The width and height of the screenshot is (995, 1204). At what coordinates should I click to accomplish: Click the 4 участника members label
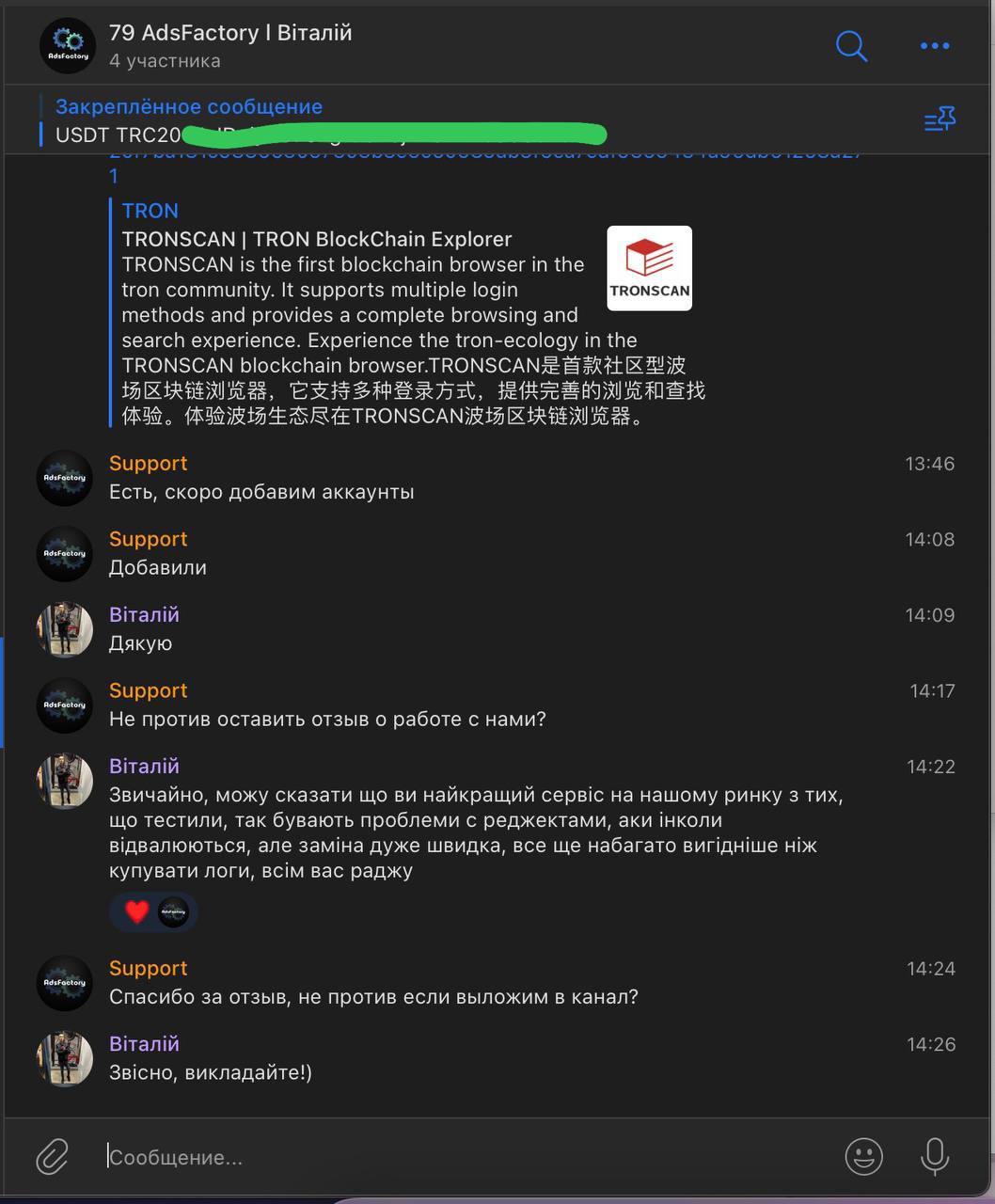point(165,61)
